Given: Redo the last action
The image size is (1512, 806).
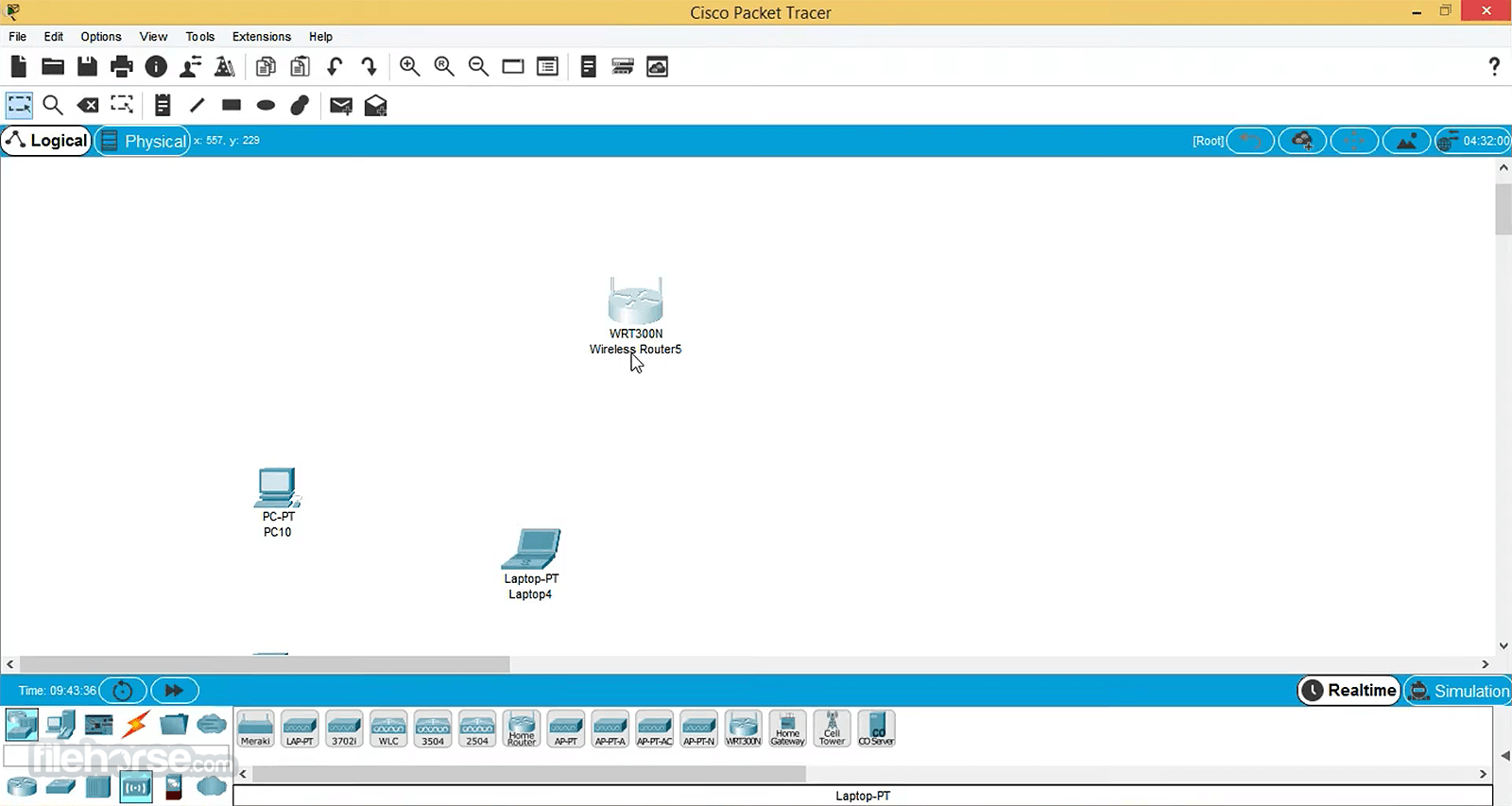Looking at the screenshot, I should 369,66.
